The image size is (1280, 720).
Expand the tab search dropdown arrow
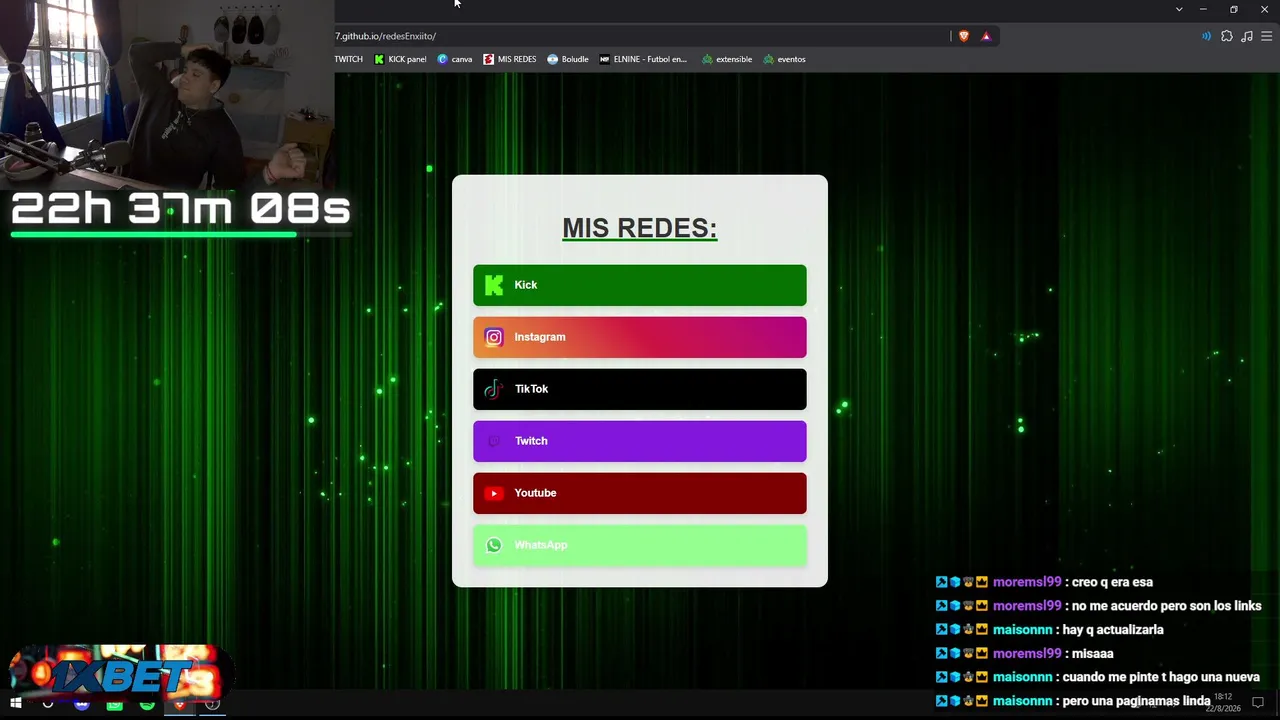pyautogui.click(x=1179, y=9)
